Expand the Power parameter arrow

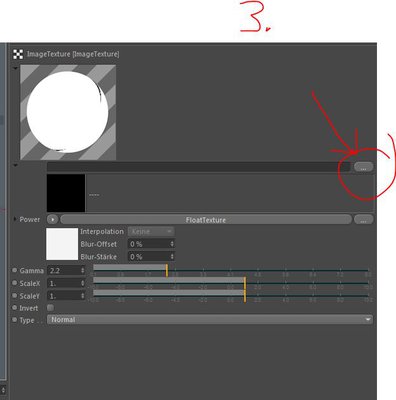(15, 219)
